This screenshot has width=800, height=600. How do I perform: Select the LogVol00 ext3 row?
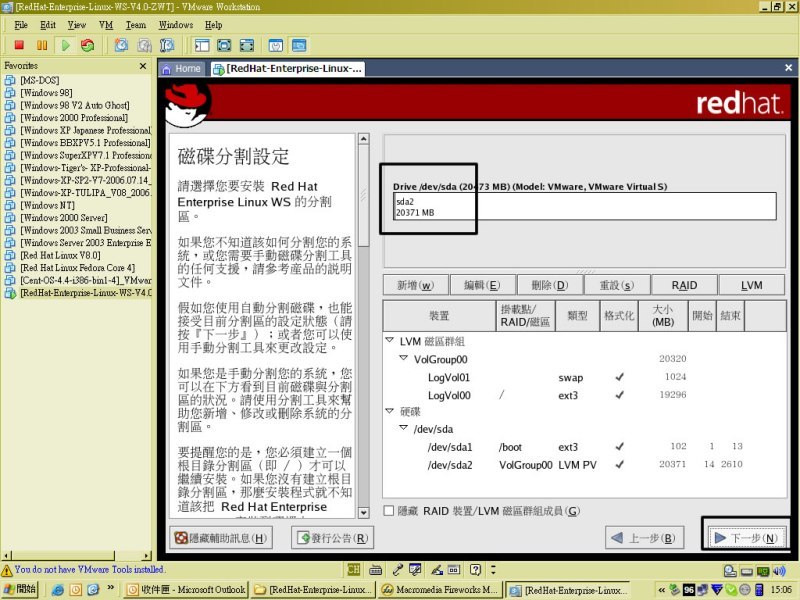(584, 395)
